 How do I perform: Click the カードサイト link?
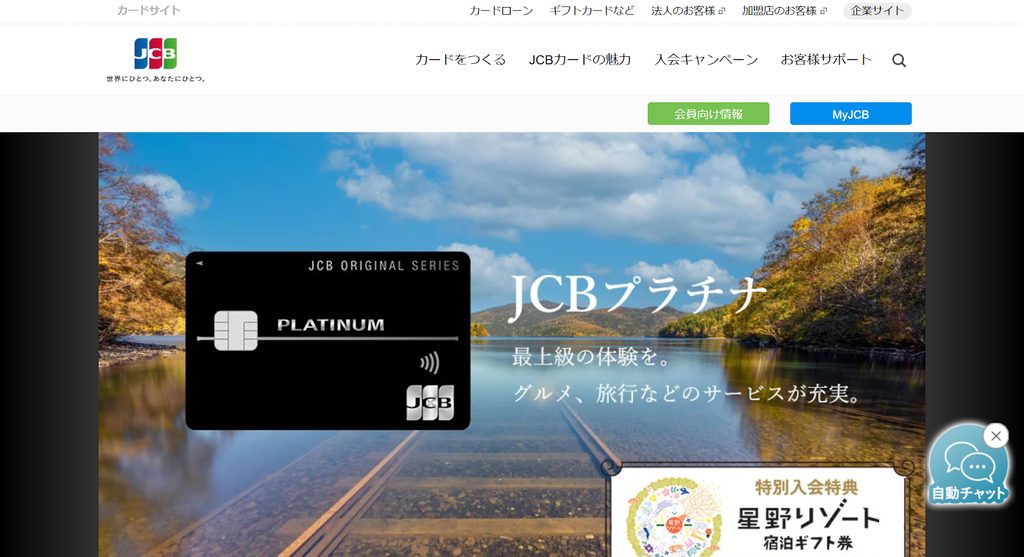tap(148, 10)
